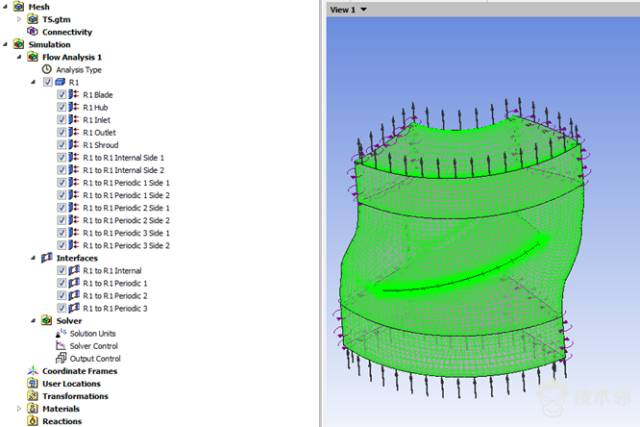Screen dimensions: 640x427
Task: Click the Solver Control icon
Action: pyautogui.click(x=61, y=346)
